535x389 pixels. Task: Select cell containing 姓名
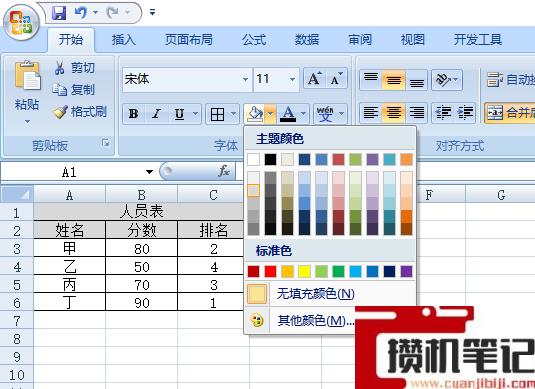tap(70, 230)
